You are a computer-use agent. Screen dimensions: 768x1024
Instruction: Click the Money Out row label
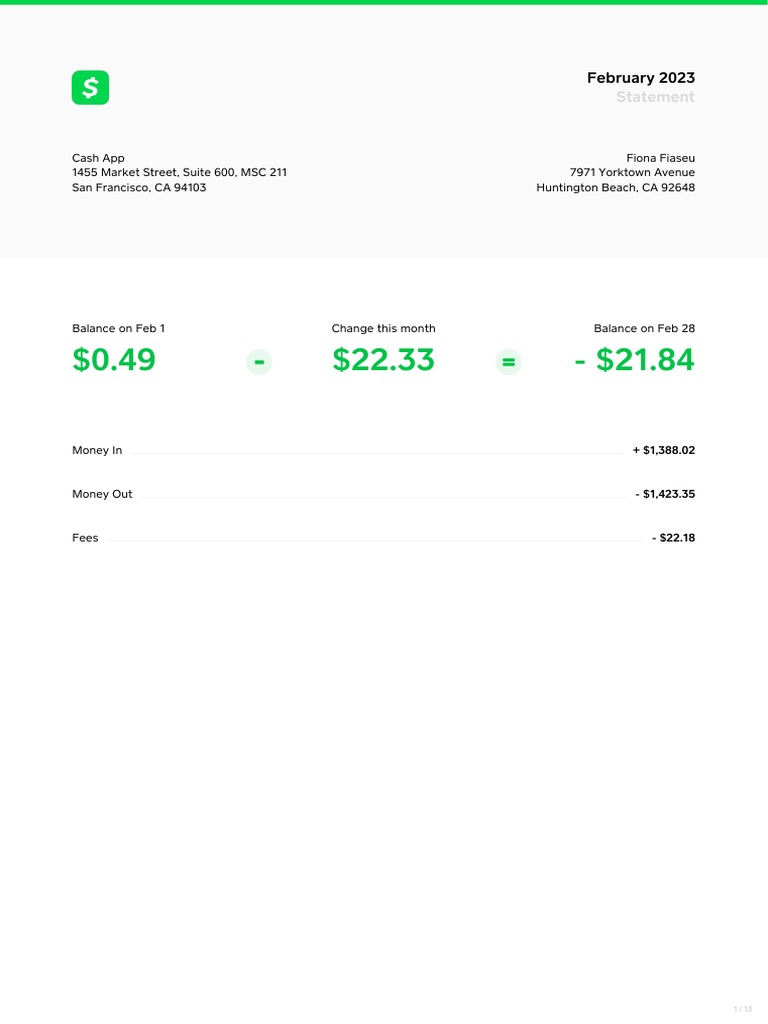(102, 494)
